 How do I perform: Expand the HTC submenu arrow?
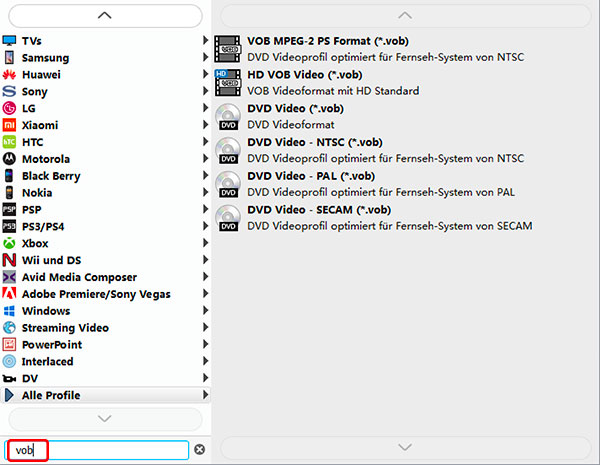[205, 141]
